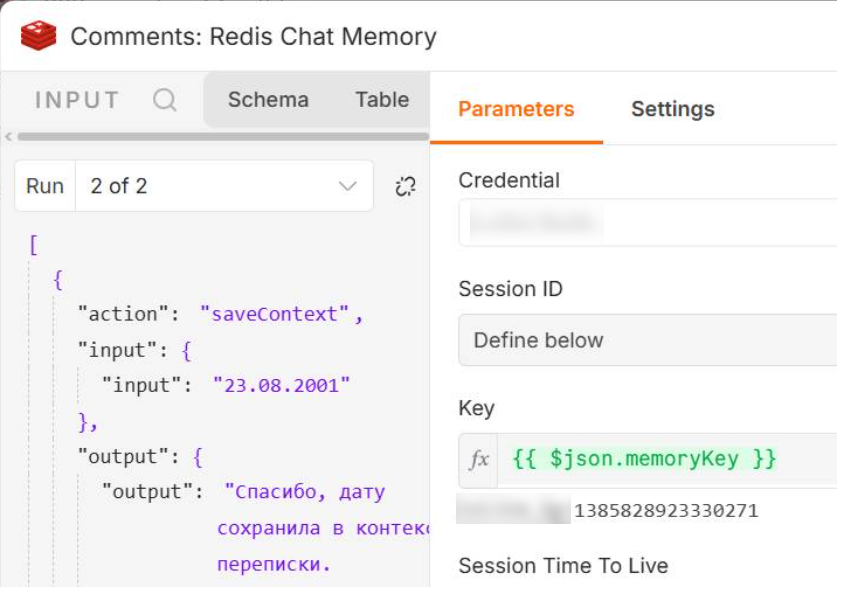Switch to the Table view tab
The image size is (843, 604).
pos(382,100)
